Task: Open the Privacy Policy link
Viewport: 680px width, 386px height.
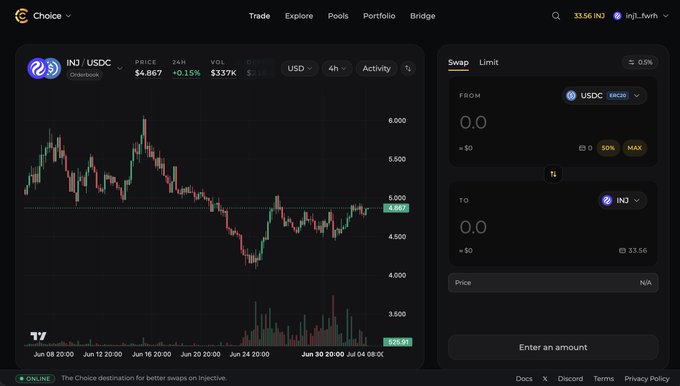Action: click(x=647, y=379)
